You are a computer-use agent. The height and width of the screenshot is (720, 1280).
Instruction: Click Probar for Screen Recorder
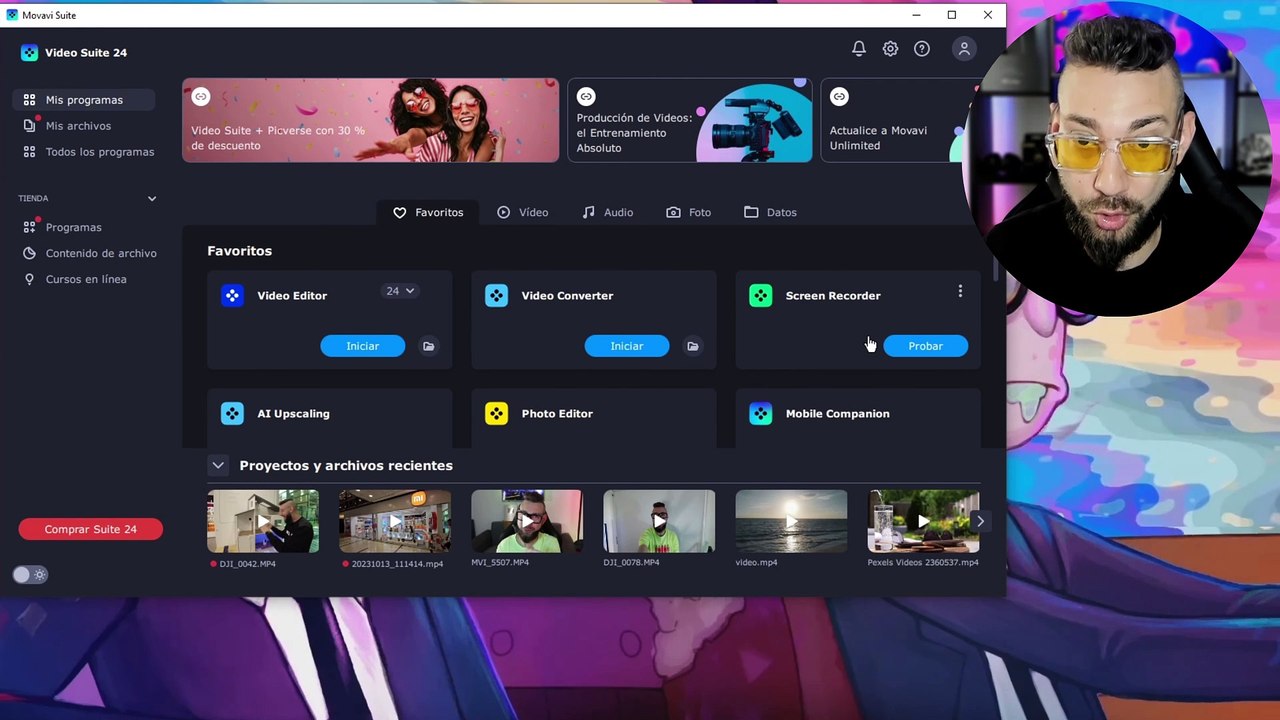[x=925, y=346]
